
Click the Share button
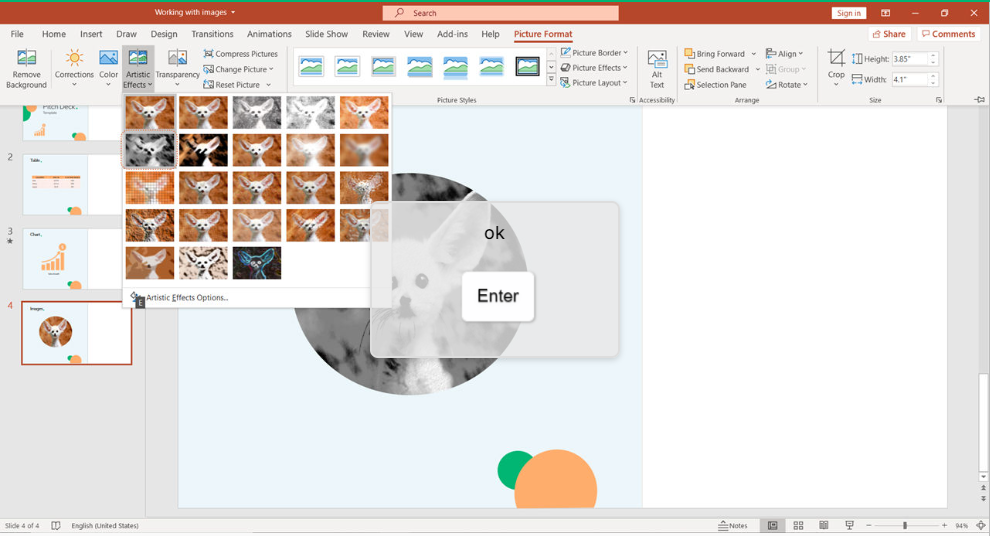pyautogui.click(x=890, y=34)
